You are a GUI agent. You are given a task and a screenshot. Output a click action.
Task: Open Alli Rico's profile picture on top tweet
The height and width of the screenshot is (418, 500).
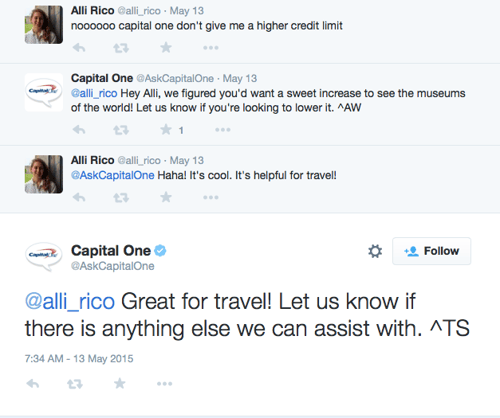pyautogui.click(x=44, y=24)
